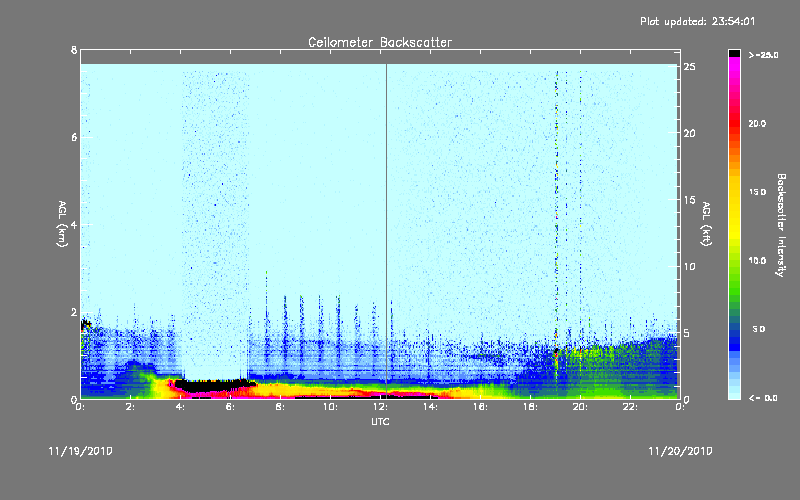Click the 8 tick on km axis
This screenshot has width=800, height=500.
coord(74,50)
